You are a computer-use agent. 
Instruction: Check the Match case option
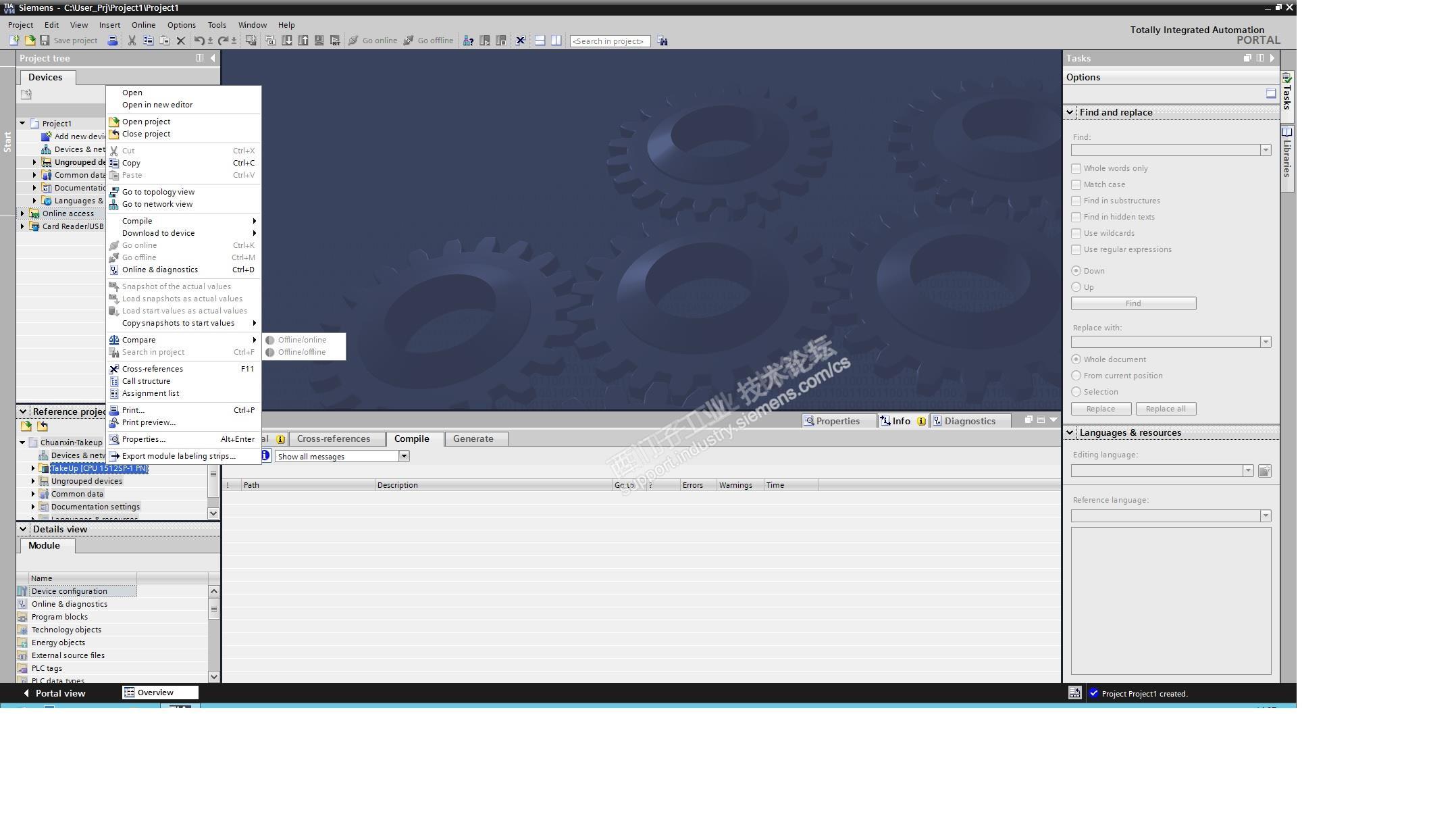click(x=1076, y=184)
